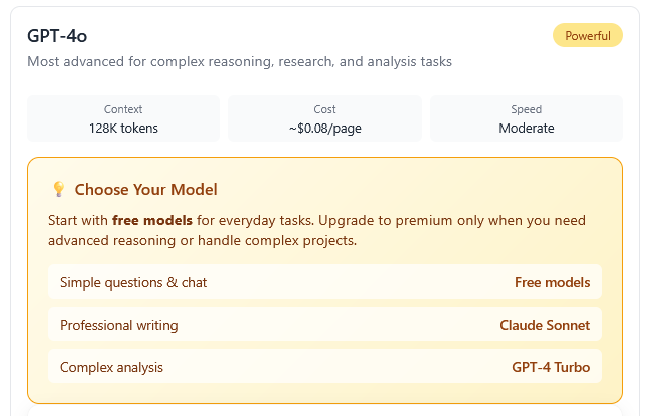Select the Simple questions & chat label
The image size is (652, 416).
pyautogui.click(x=133, y=282)
